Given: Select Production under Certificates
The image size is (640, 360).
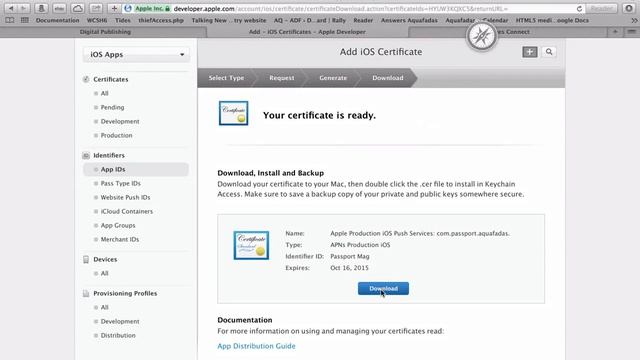Looking at the screenshot, I should pos(116,135).
